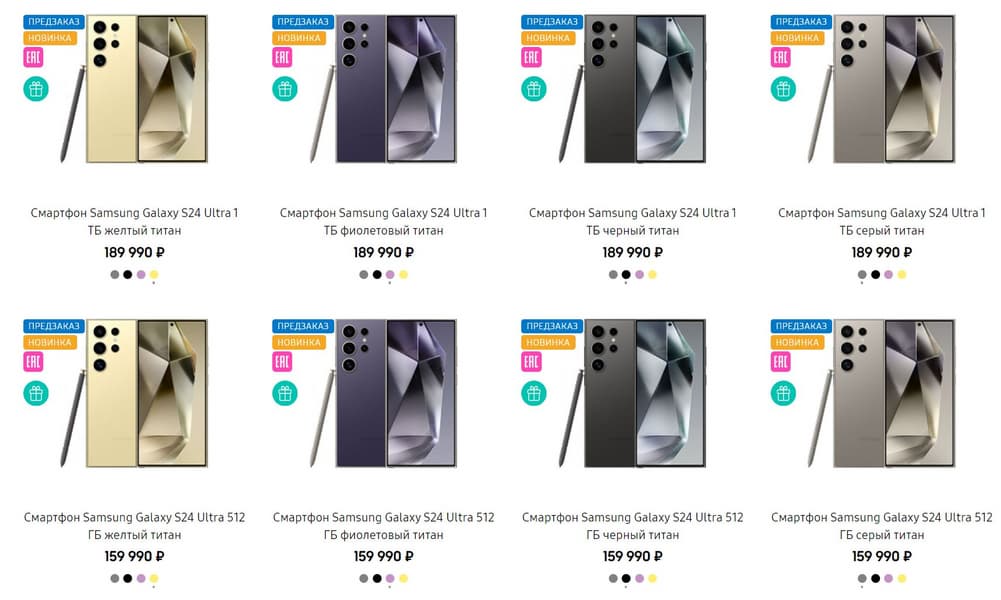Select the black color swatch under the yellow 1 ТБ phone

128,274
